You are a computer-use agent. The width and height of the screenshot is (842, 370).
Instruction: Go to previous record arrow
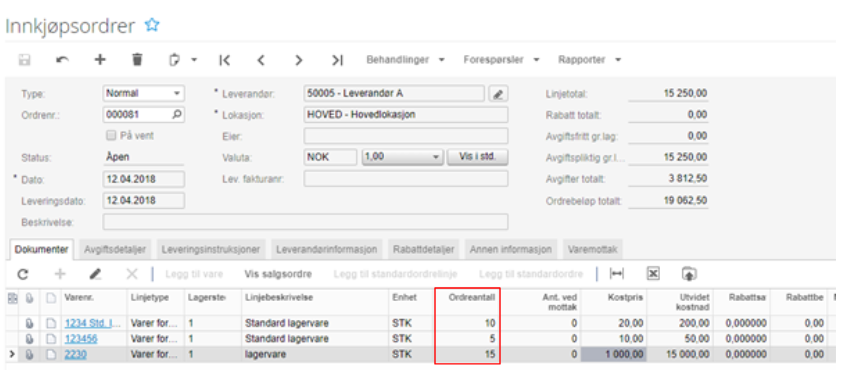click(261, 60)
